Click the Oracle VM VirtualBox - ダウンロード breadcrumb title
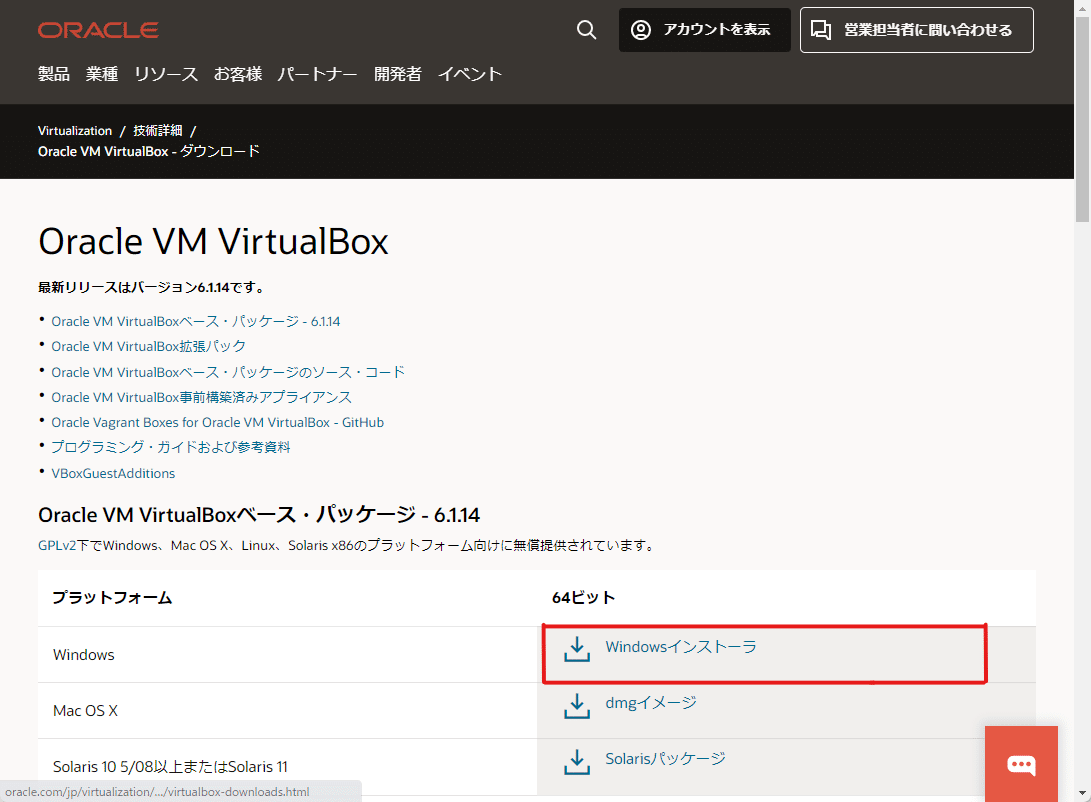 tap(149, 151)
